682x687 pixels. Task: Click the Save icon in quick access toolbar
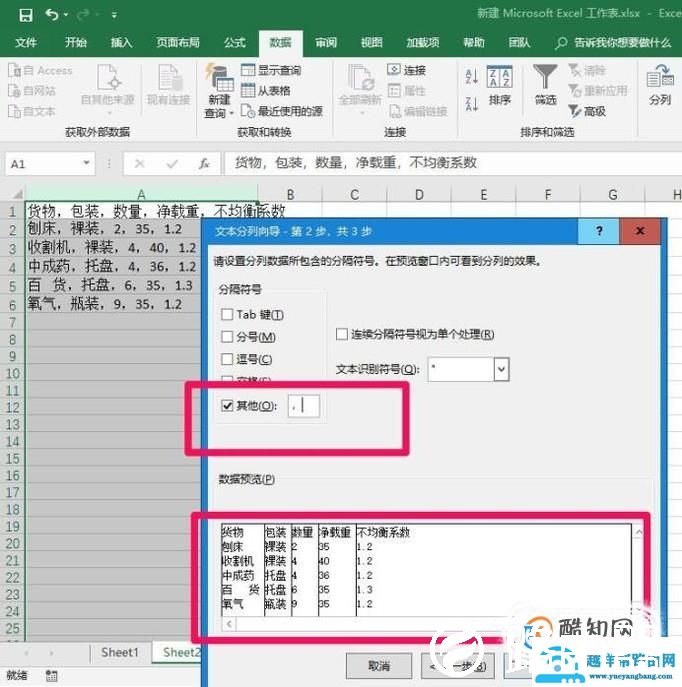click(26, 15)
